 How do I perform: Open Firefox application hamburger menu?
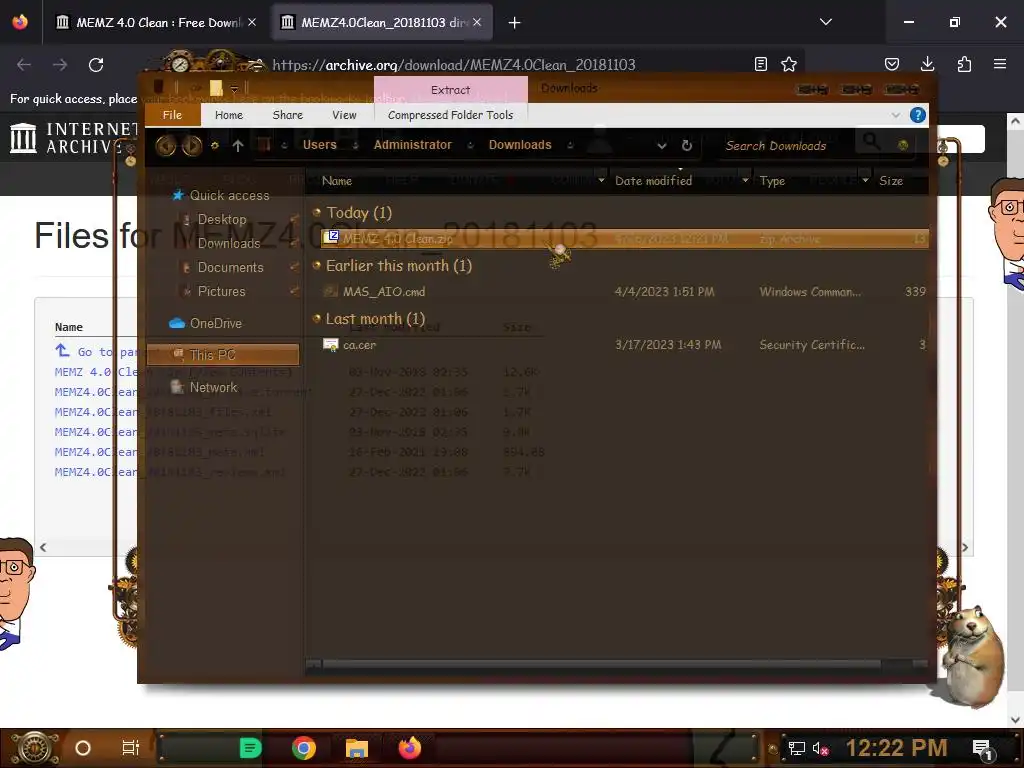[1000, 64]
